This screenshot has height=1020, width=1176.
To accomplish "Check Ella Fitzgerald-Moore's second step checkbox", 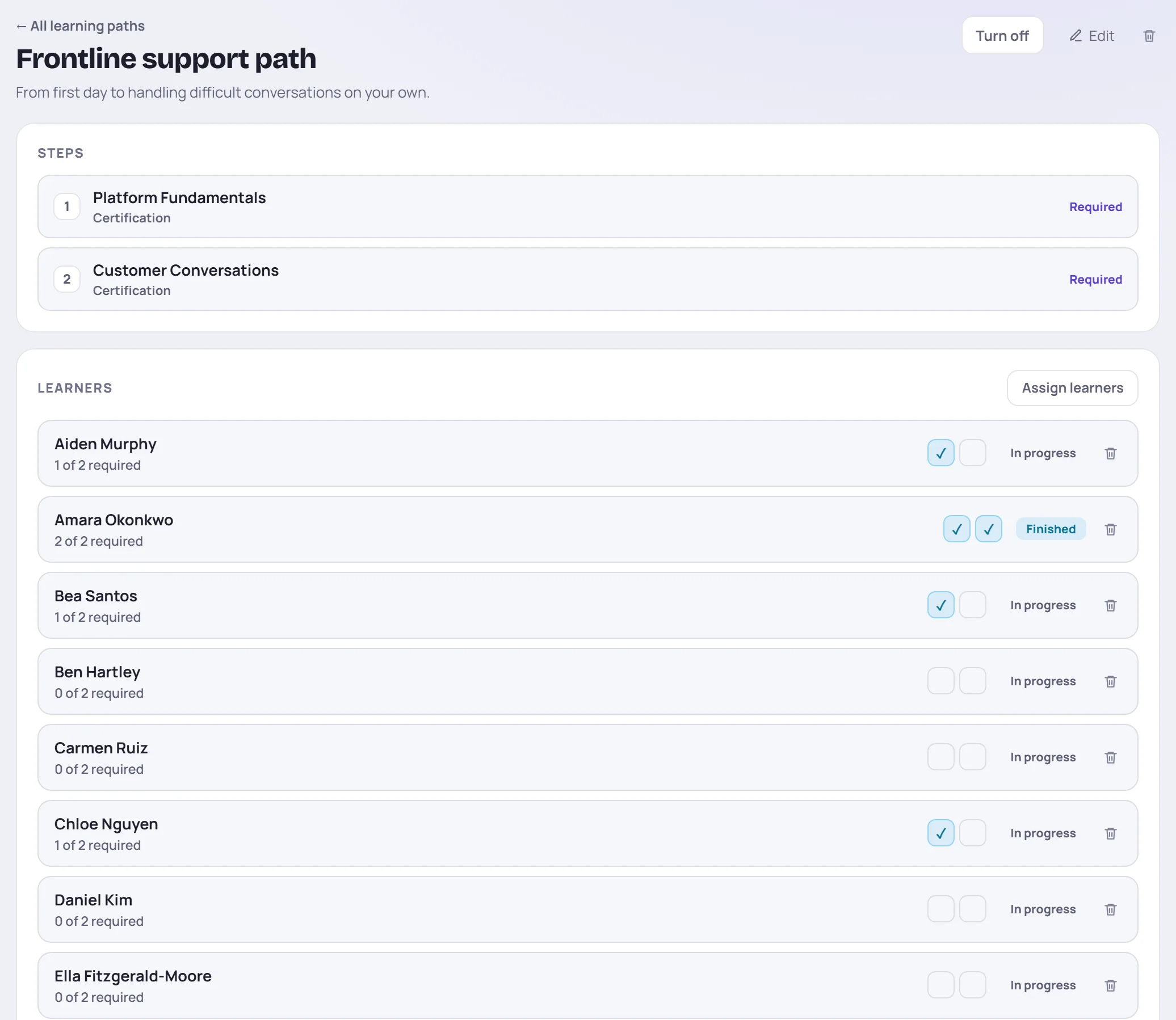I will pos(972,985).
